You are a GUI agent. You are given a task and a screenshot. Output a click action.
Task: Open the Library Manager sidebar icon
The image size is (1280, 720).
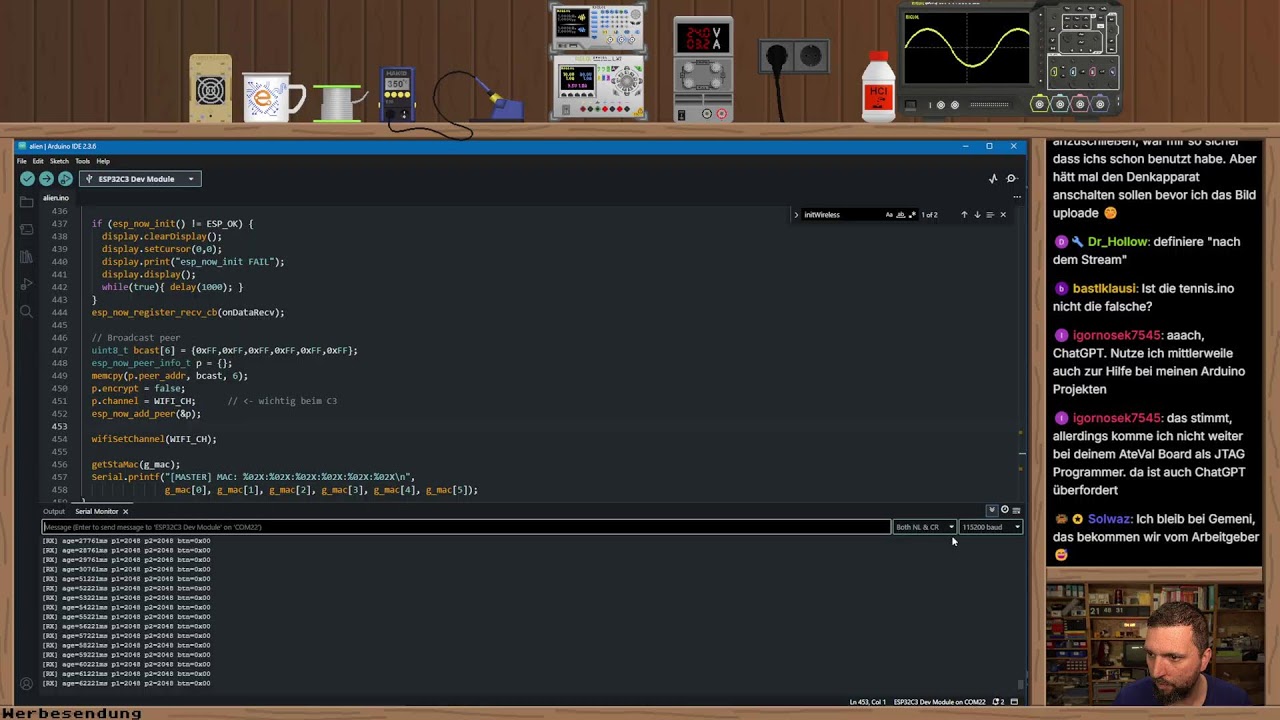click(x=26, y=257)
